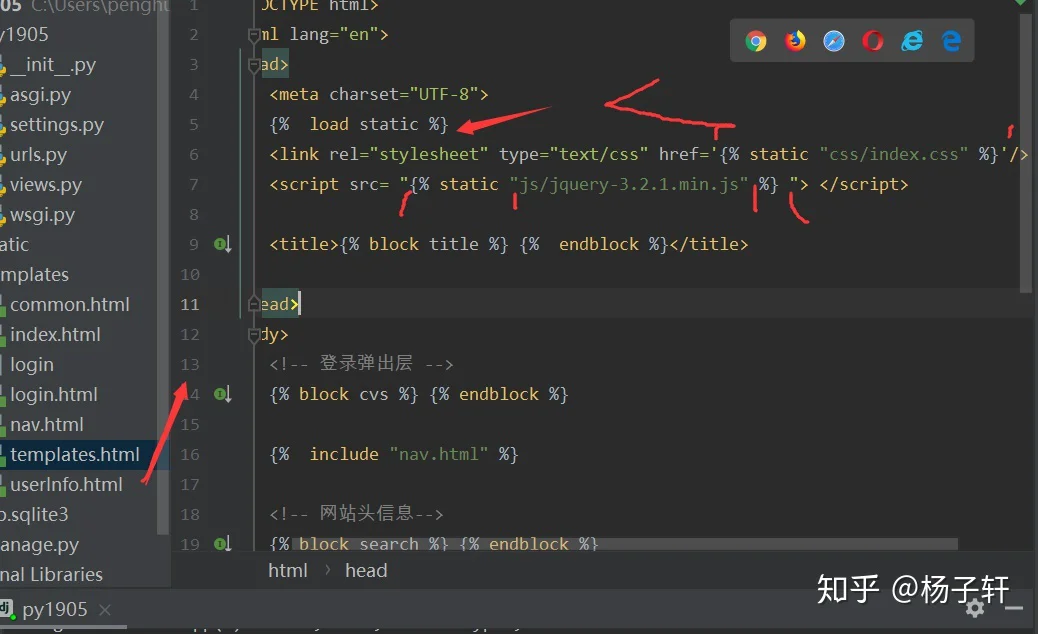Collapse the html tag fold on line 2

tap(254, 34)
